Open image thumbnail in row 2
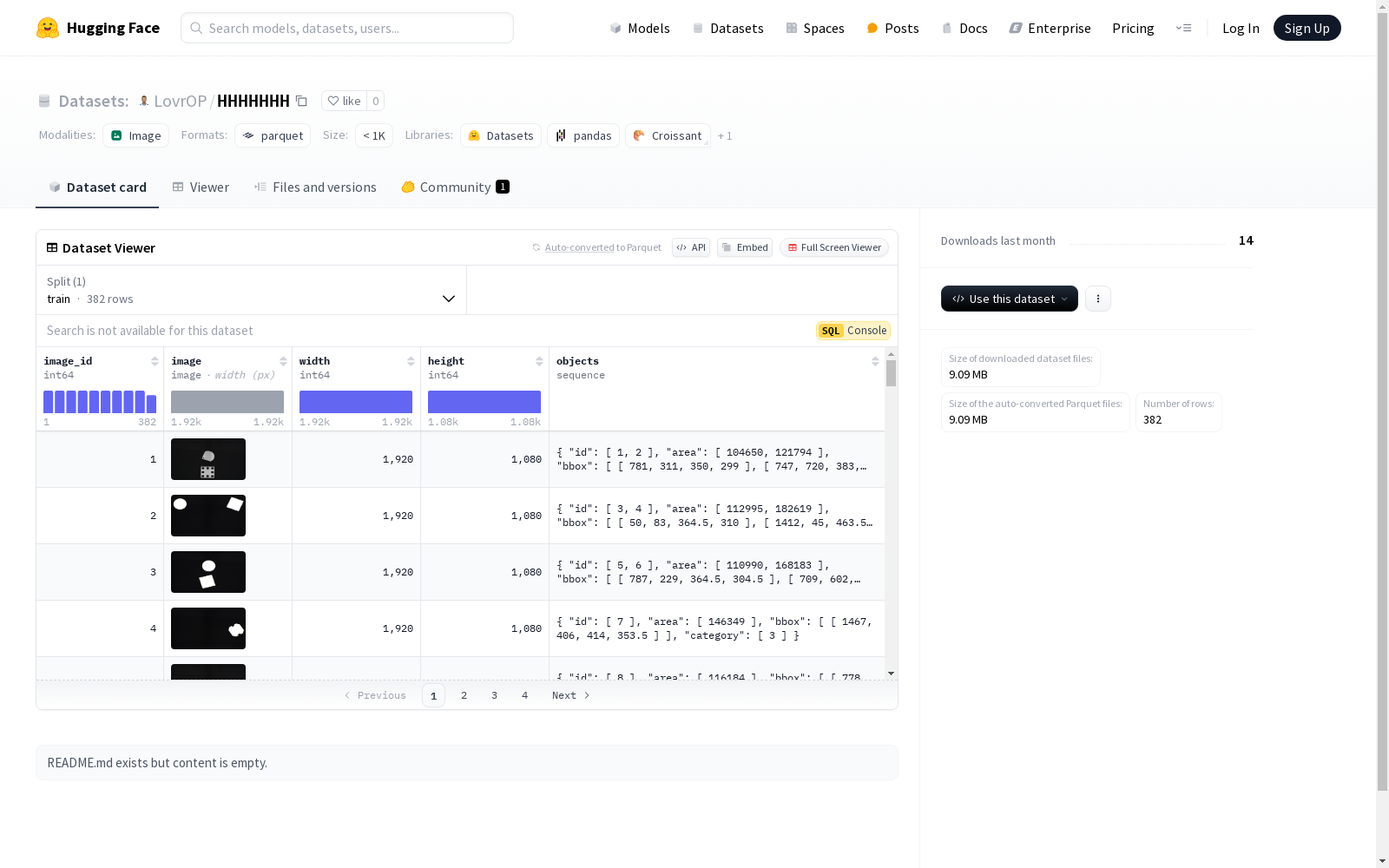Viewport: 1389px width, 868px height. 208,516
